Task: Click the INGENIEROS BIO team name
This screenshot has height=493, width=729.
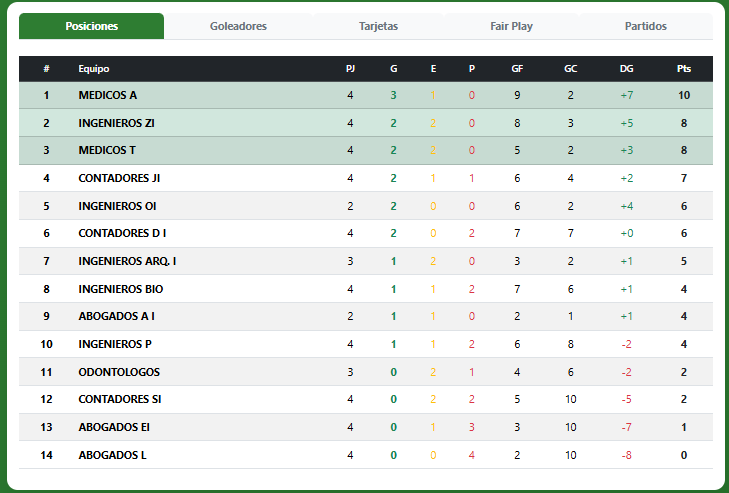Action: click(x=120, y=289)
